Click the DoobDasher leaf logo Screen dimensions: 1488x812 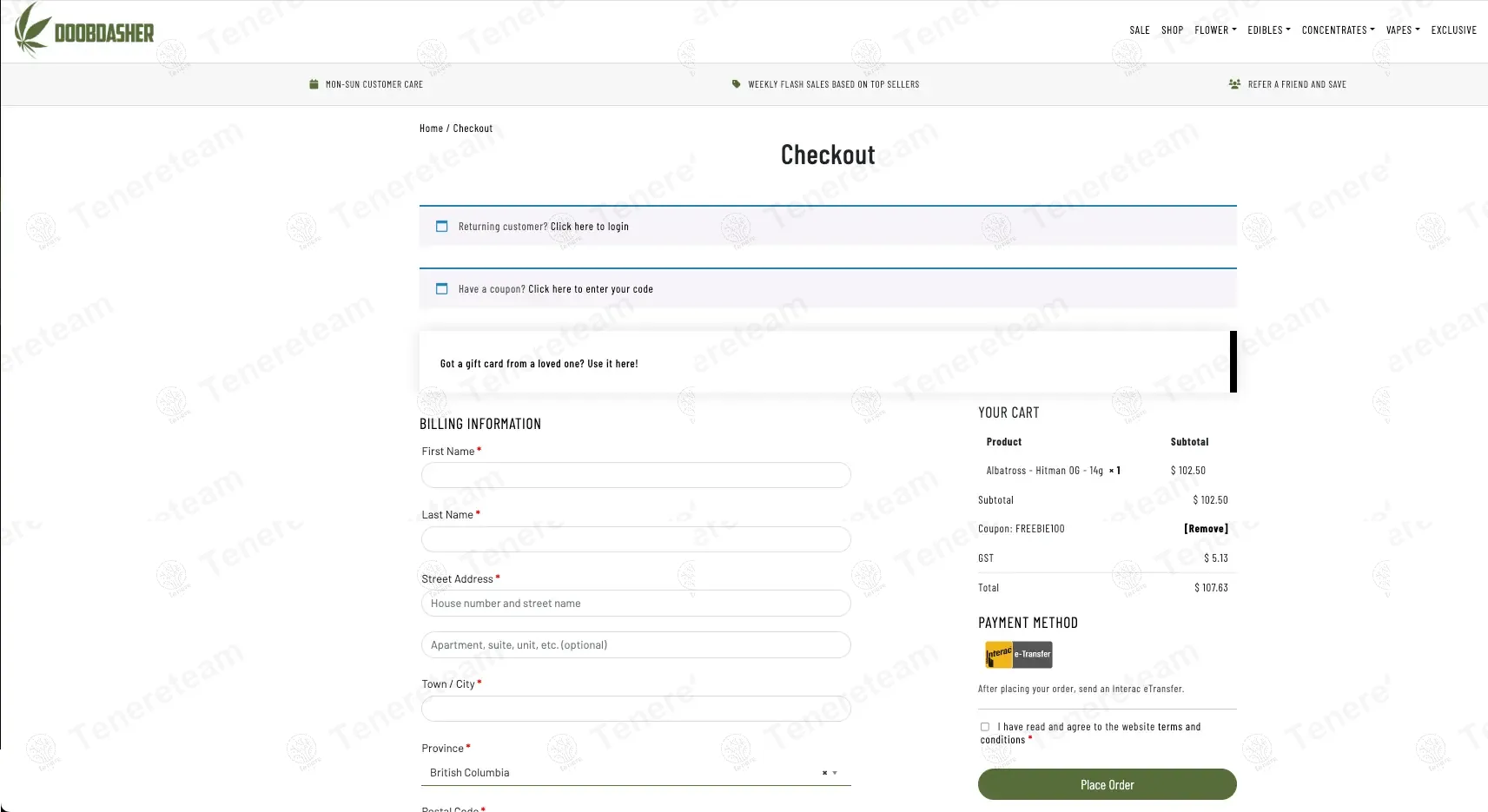[x=84, y=30]
